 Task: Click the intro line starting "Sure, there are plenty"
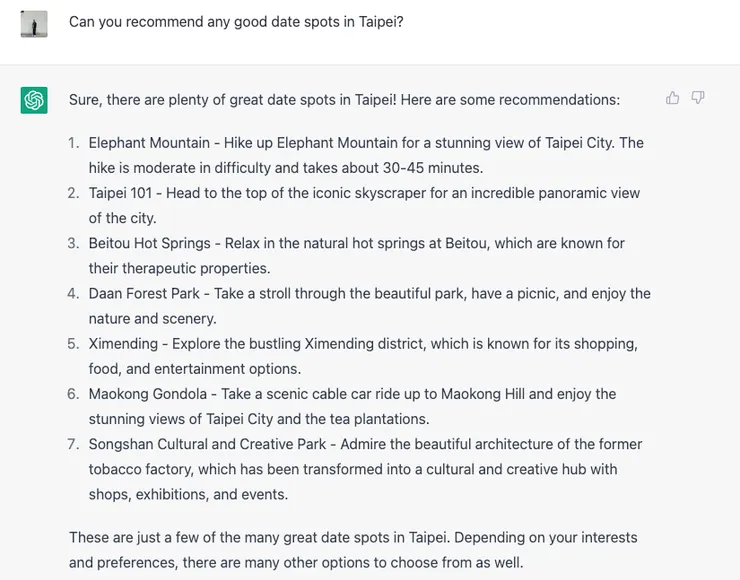pyautogui.click(x=344, y=100)
